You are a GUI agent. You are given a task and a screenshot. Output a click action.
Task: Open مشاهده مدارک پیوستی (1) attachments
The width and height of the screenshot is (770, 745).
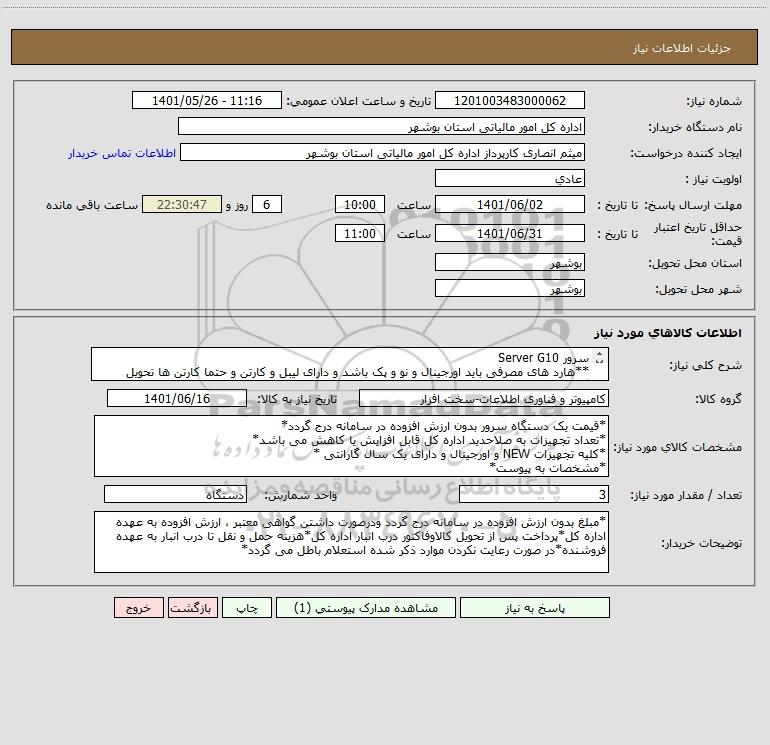365,608
